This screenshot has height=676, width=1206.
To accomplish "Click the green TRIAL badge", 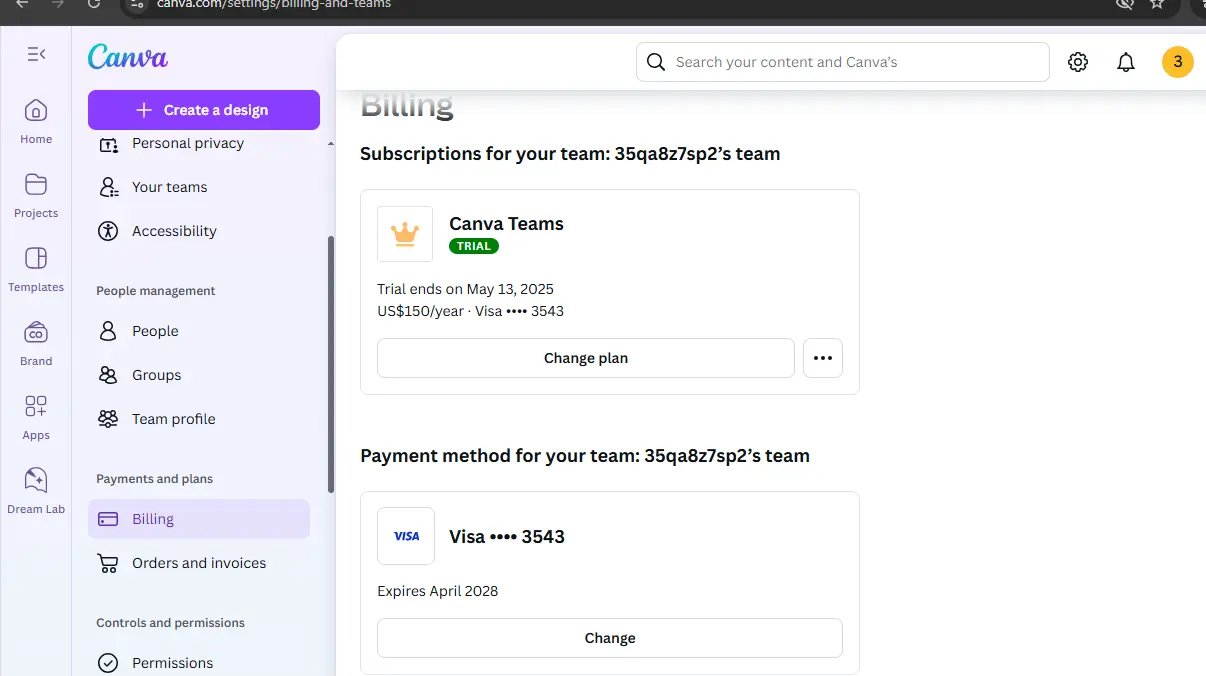I will 474,246.
